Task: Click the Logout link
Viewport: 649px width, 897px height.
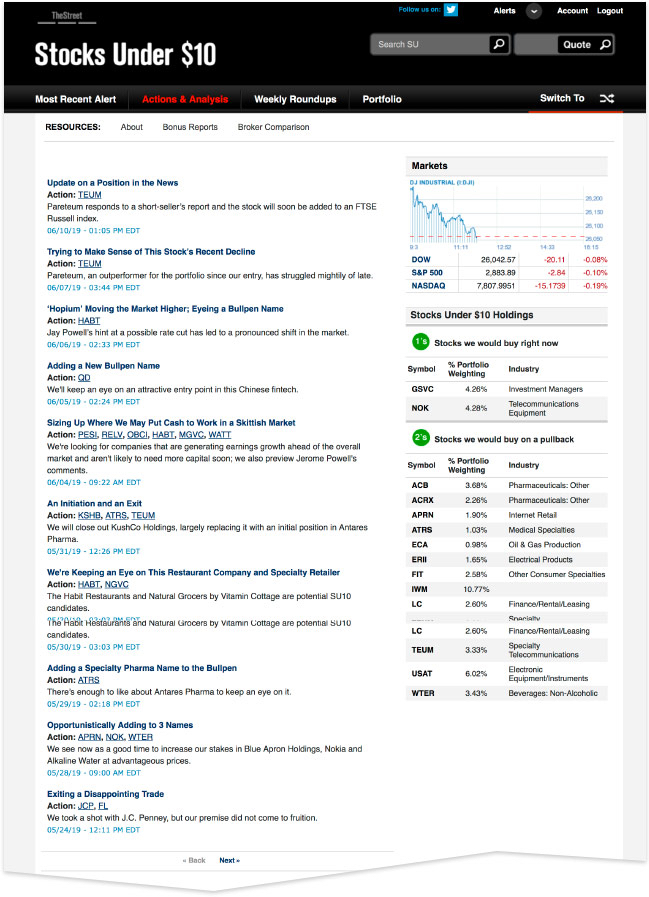Action: (x=610, y=11)
